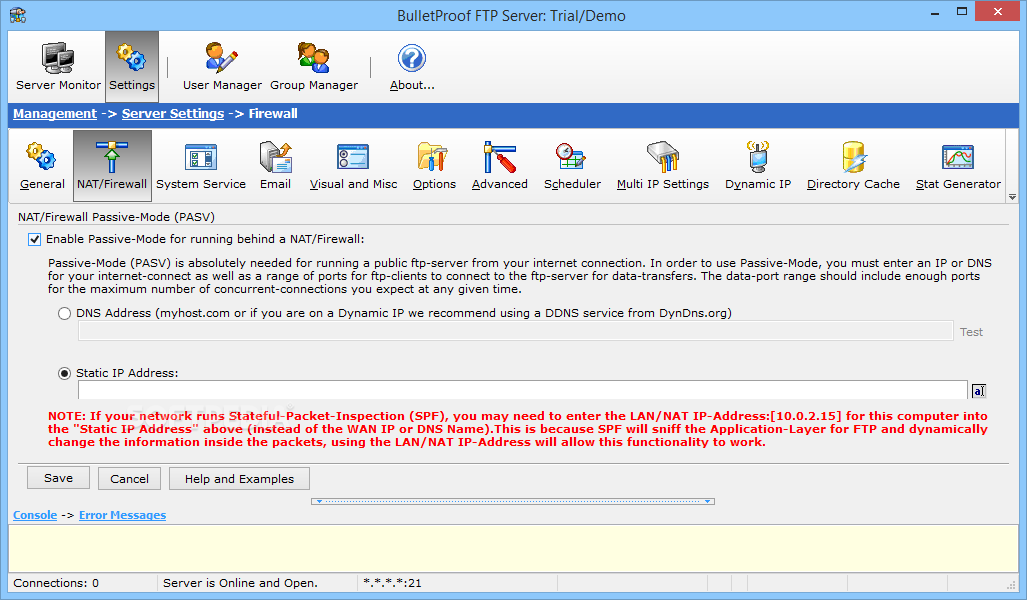
Task: Maximize the BulletProof FTP Server window
Action: (962, 12)
